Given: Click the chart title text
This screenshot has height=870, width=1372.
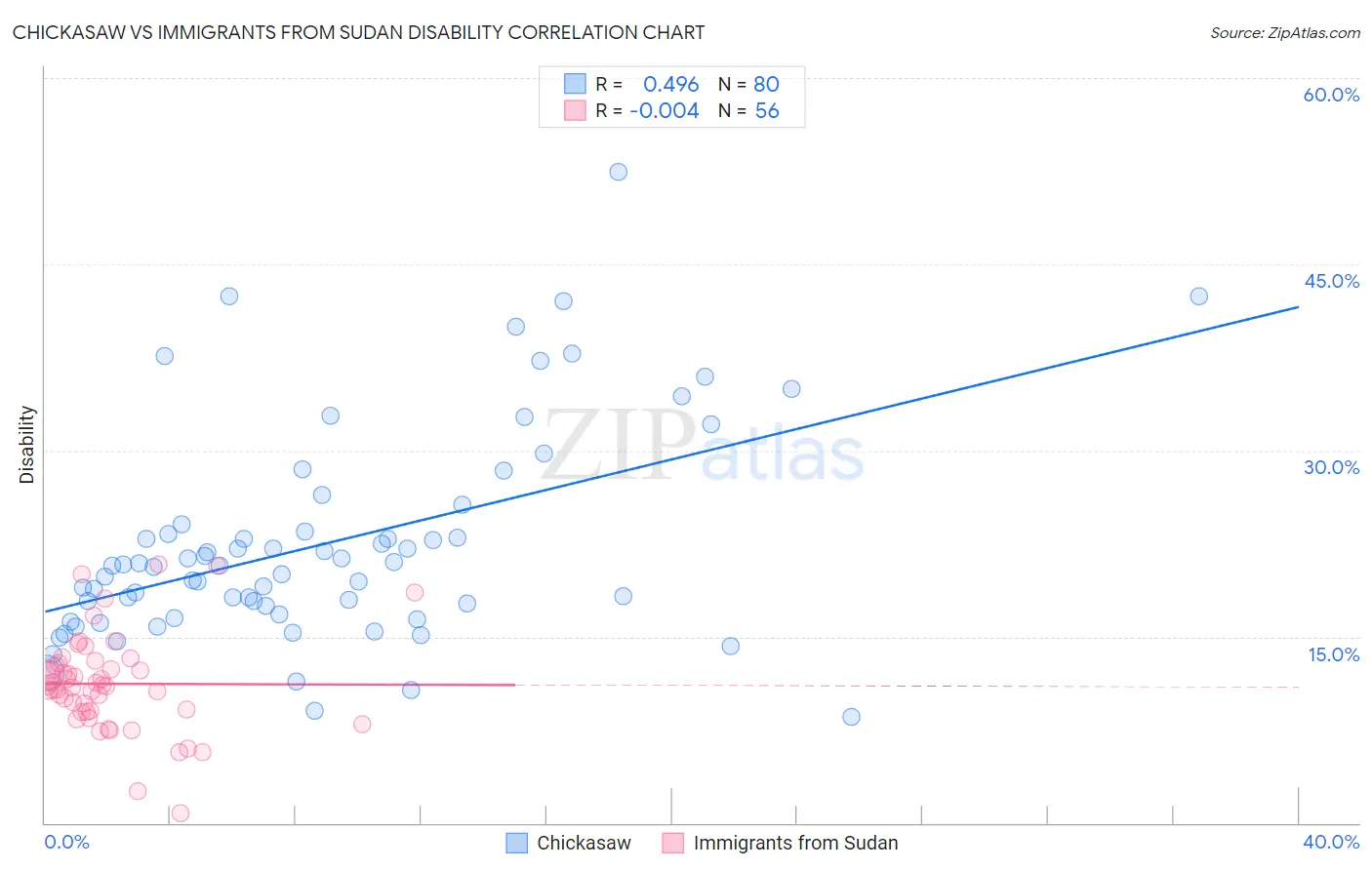Looking at the screenshot, I should click(358, 32).
